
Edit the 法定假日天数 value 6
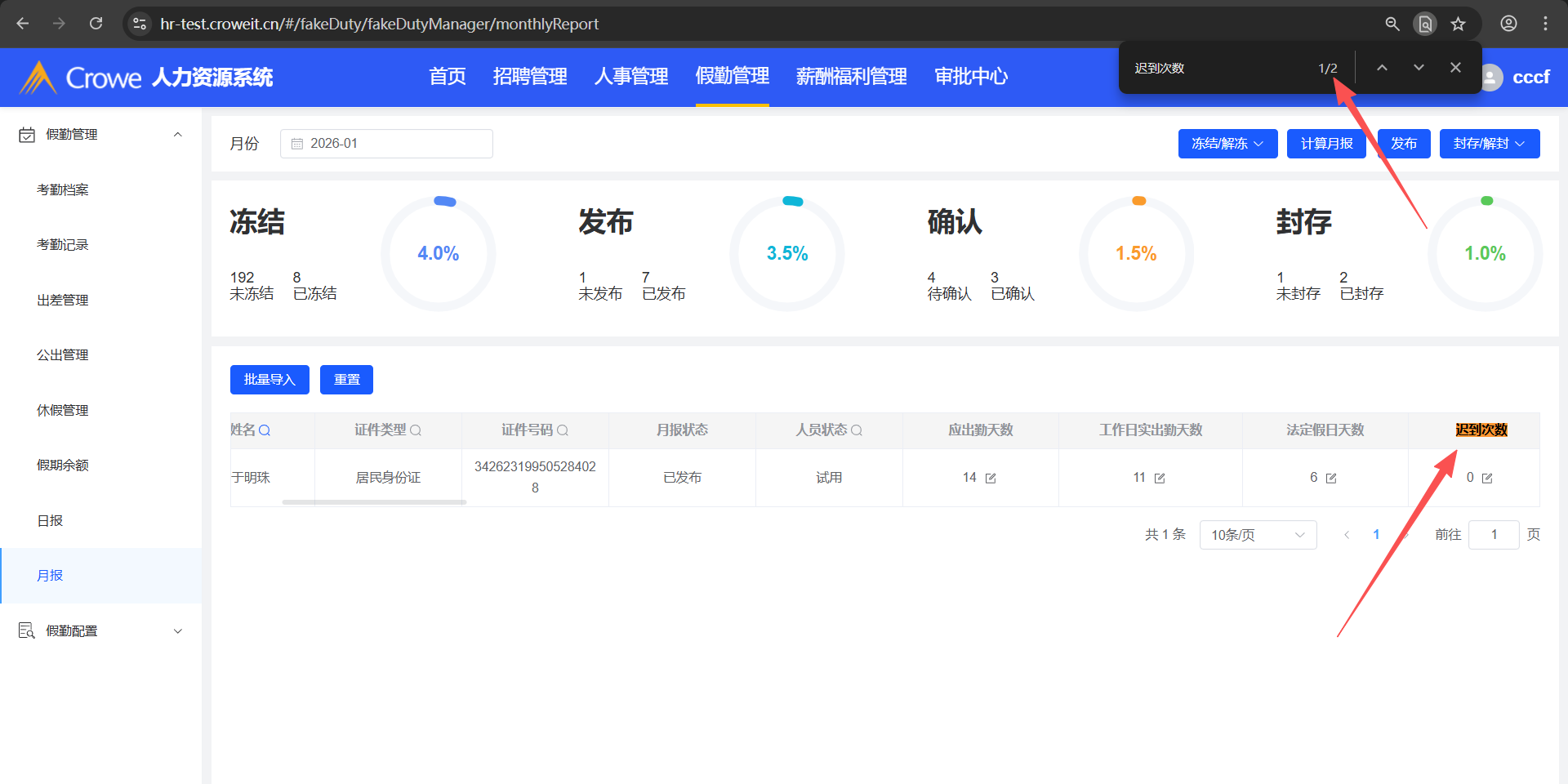pyautogui.click(x=1331, y=479)
